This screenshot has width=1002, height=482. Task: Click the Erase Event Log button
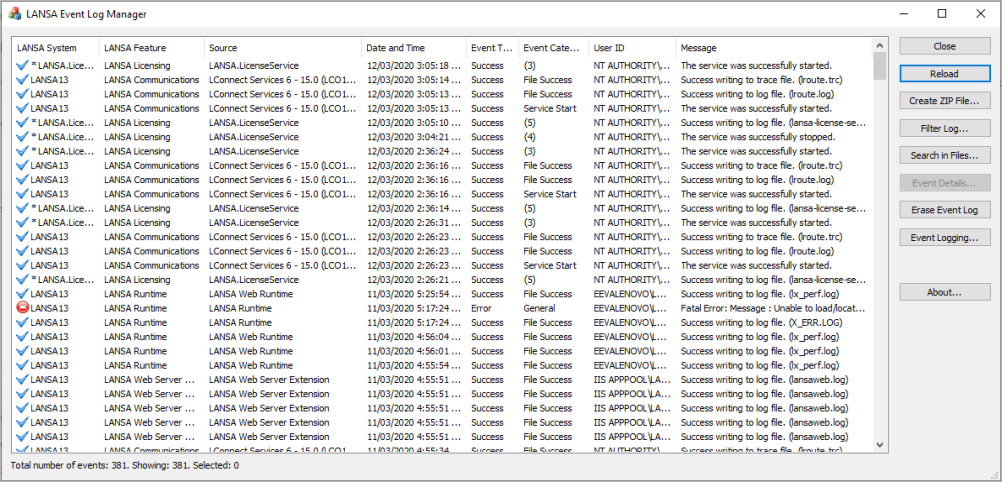click(944, 210)
